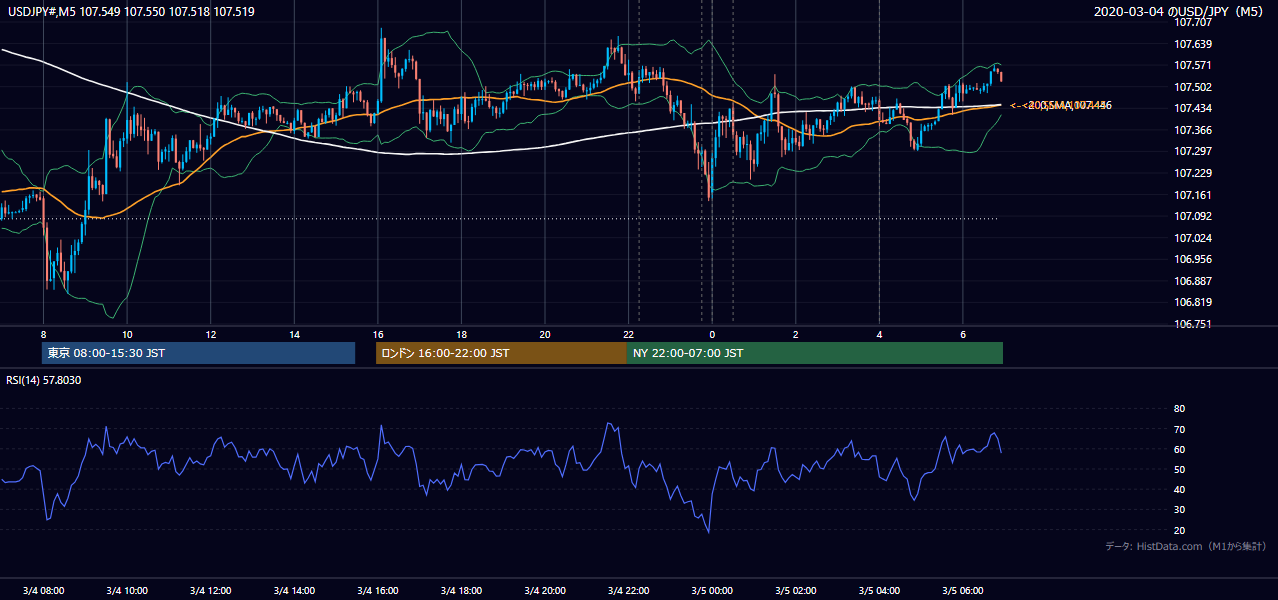1278x600 pixels.
Task: Click RSI scale label 60
Action: pos(1179,449)
